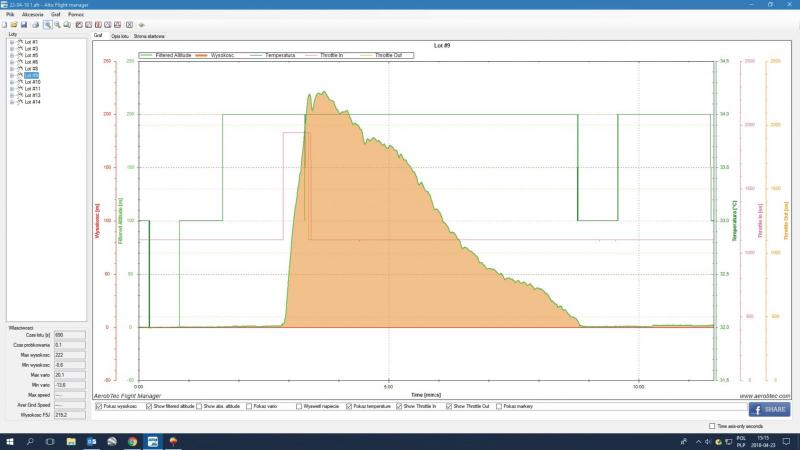Disable Show Throttle Out checkbox
800x450 pixels.
450,407
